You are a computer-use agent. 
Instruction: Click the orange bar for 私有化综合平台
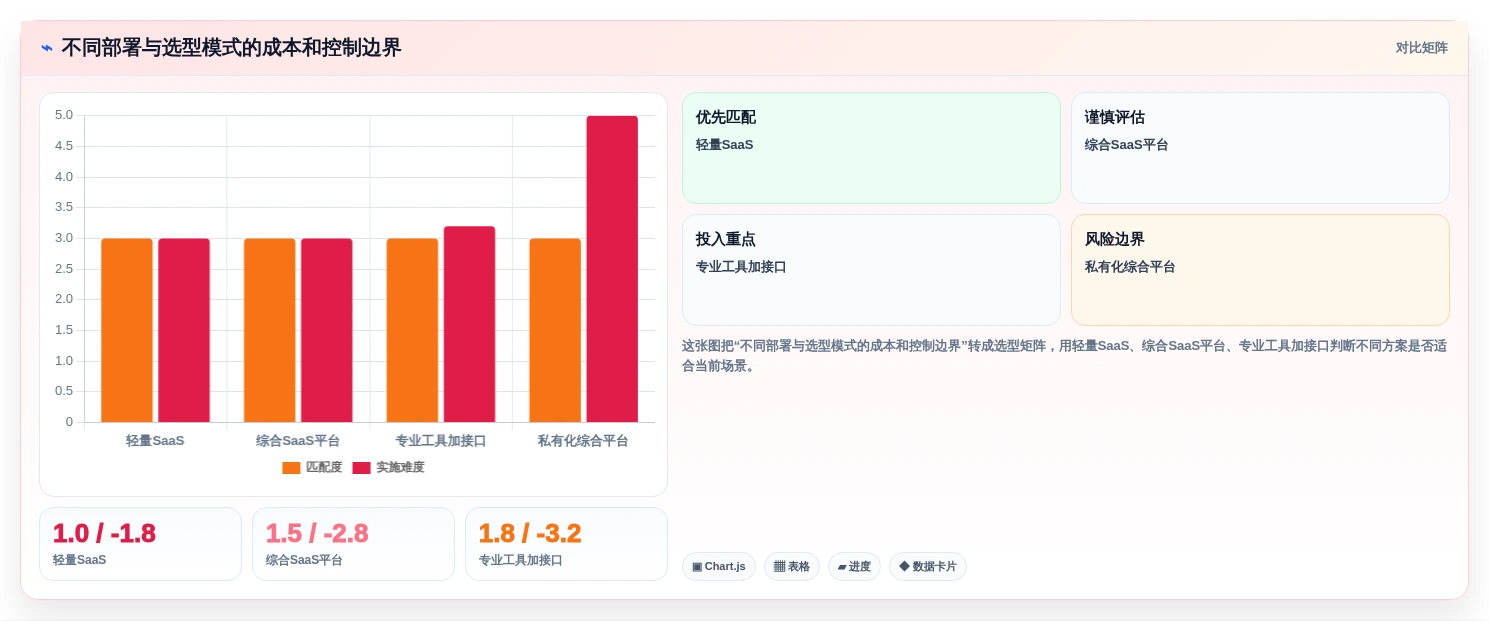tap(555, 330)
